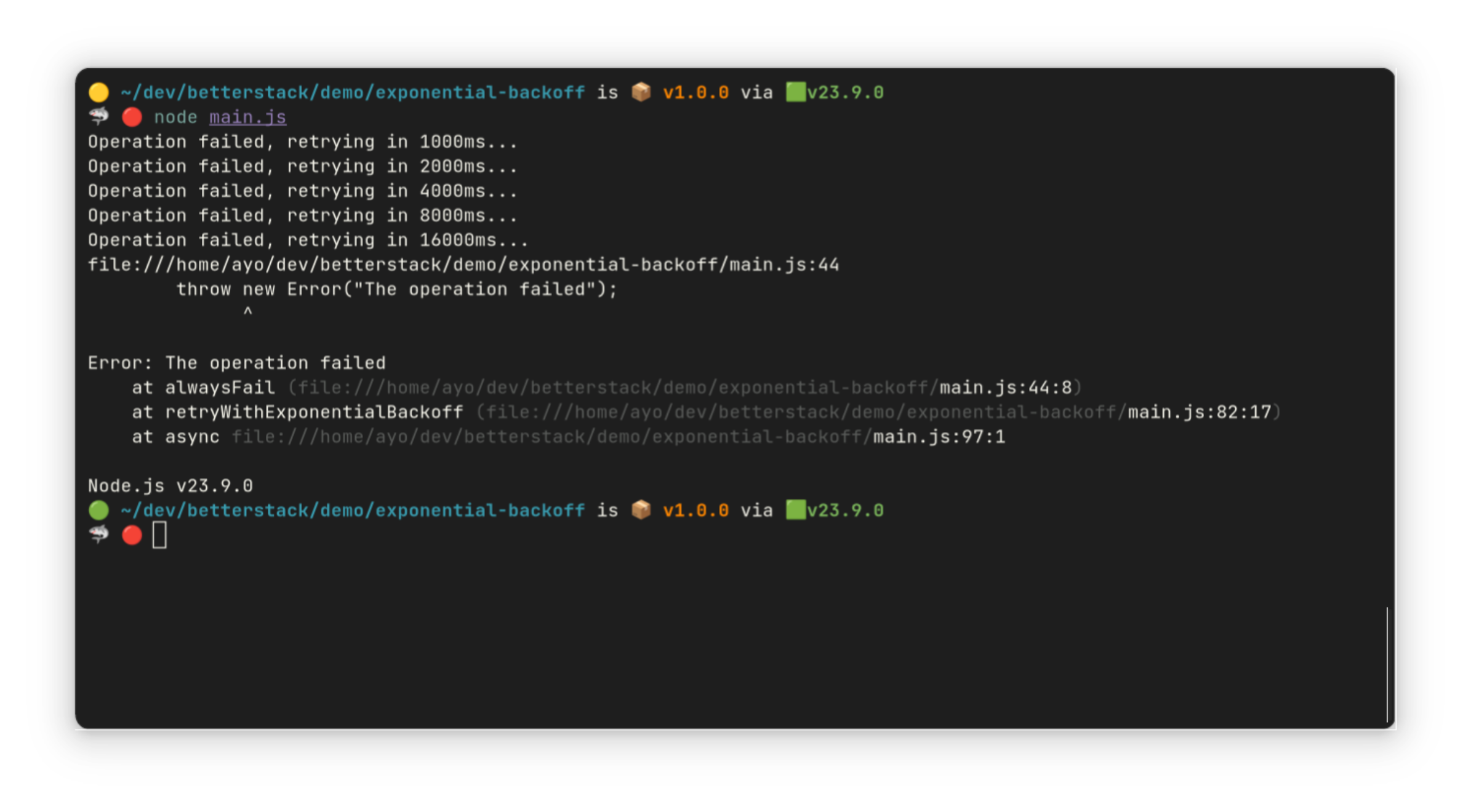Click the green Node square in bottom prompt

pos(796,510)
